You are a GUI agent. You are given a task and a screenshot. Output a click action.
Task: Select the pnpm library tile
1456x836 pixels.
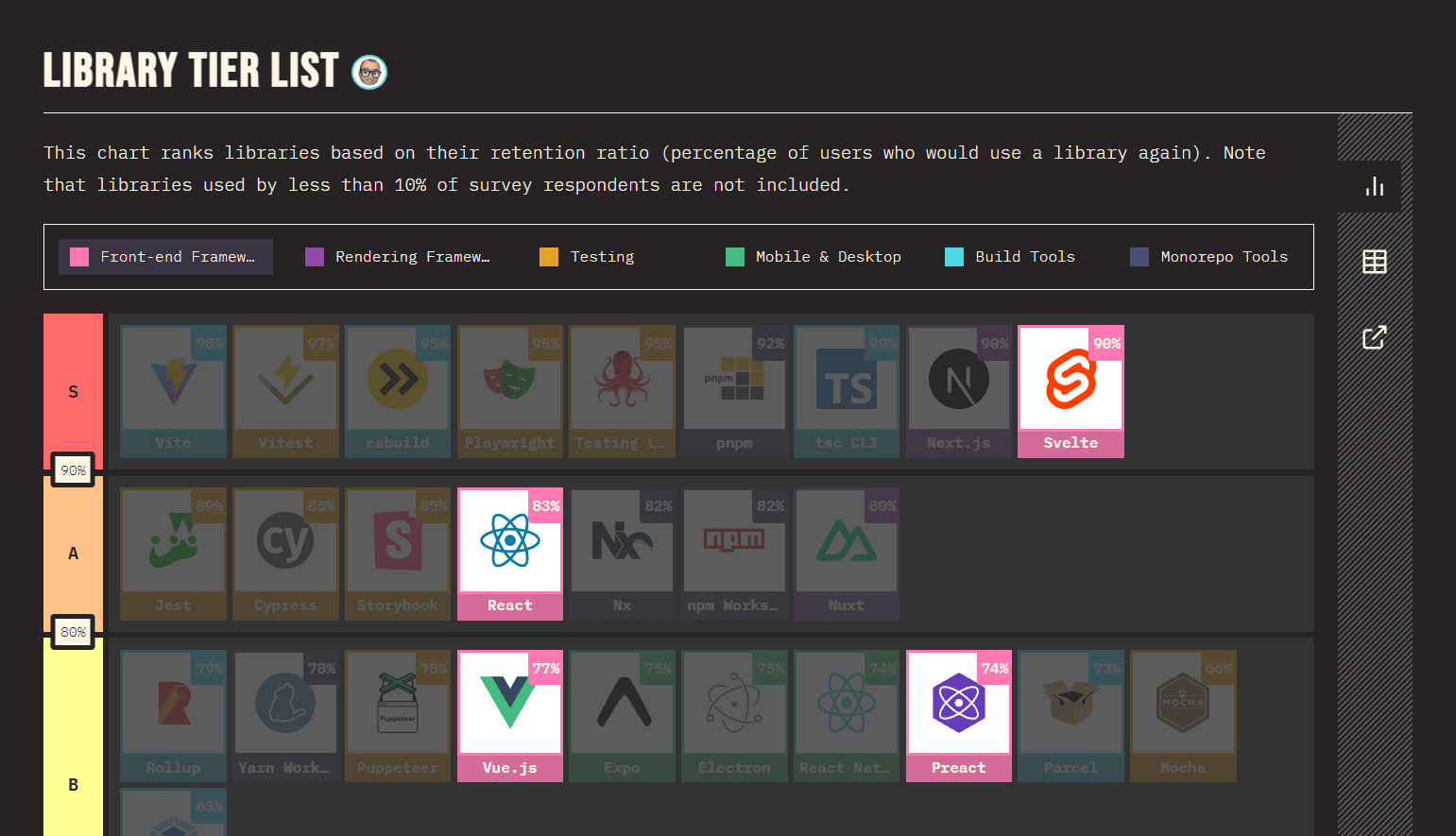(734, 391)
